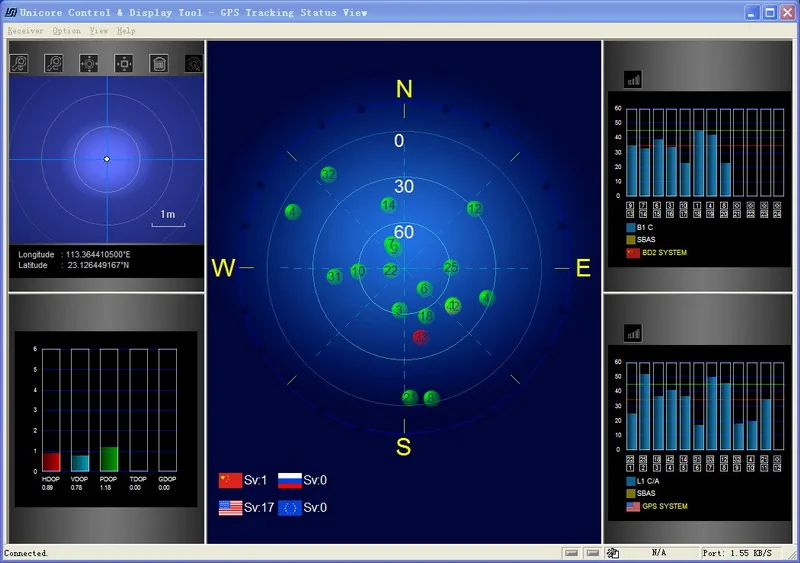Open the Option menu

(x=67, y=31)
